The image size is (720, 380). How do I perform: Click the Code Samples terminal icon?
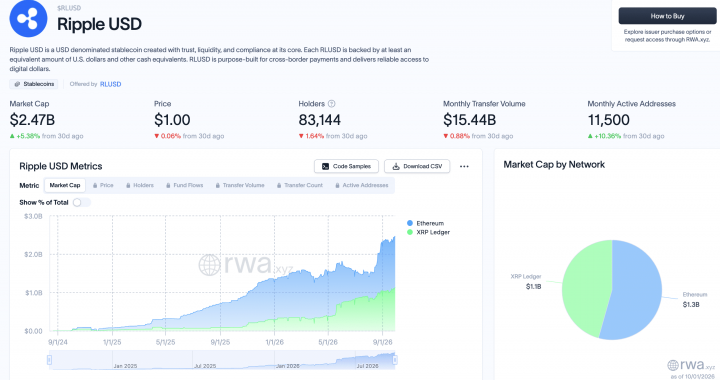click(x=325, y=167)
